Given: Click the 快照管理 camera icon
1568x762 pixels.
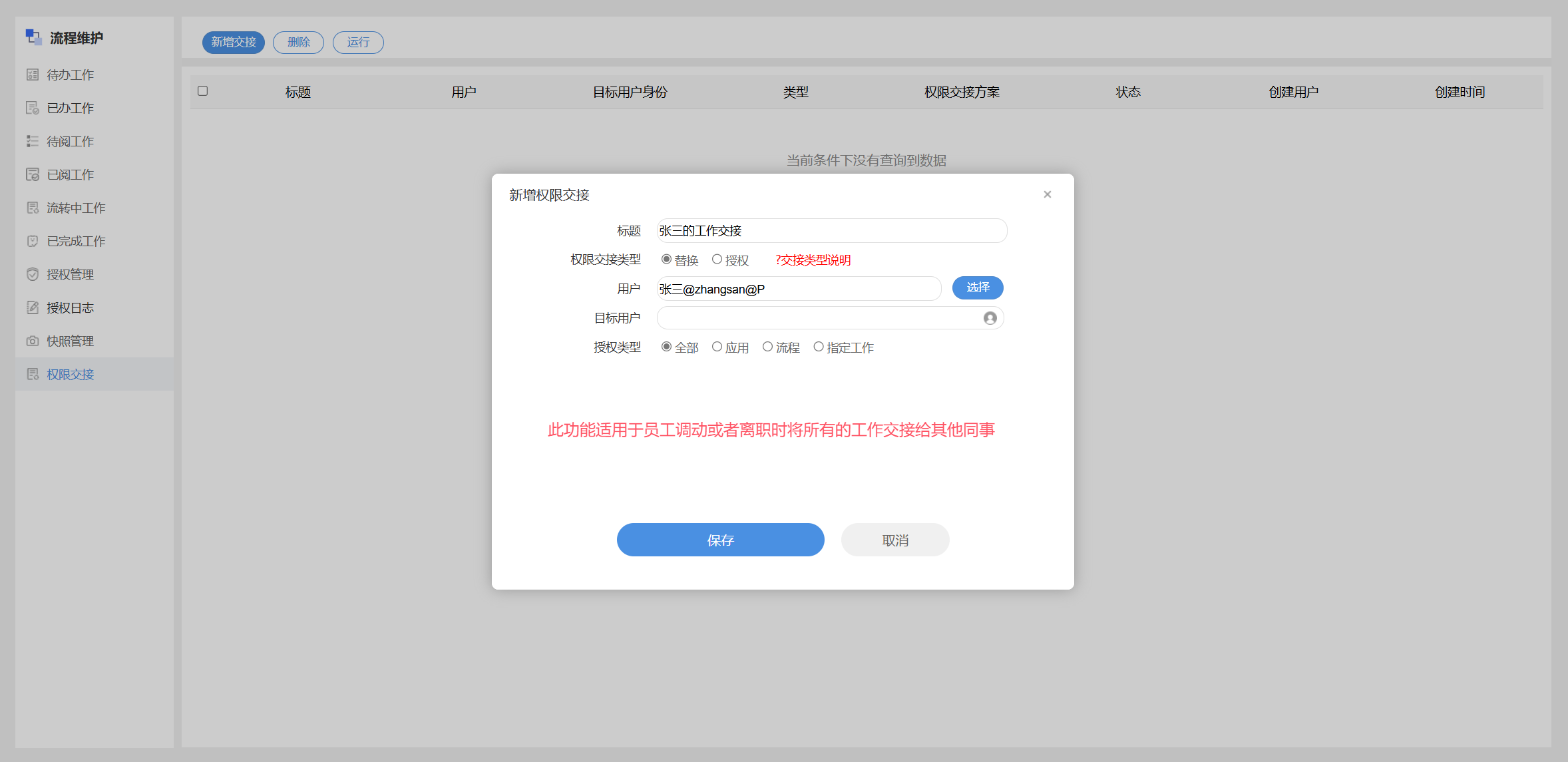Looking at the screenshot, I should coord(32,341).
